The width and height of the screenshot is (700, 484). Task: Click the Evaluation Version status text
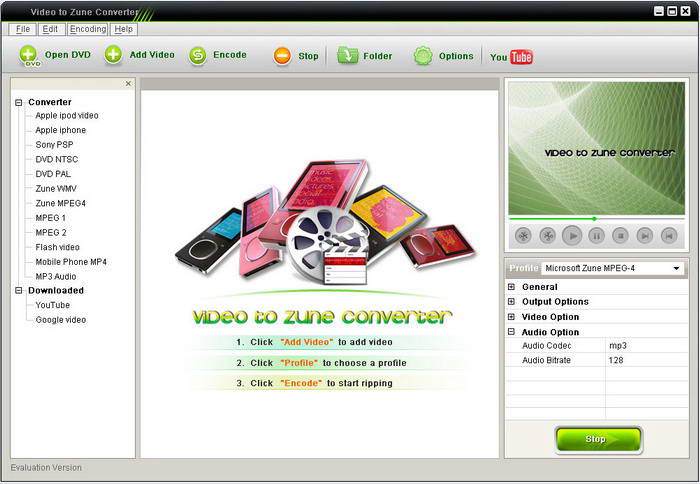[x=46, y=468]
